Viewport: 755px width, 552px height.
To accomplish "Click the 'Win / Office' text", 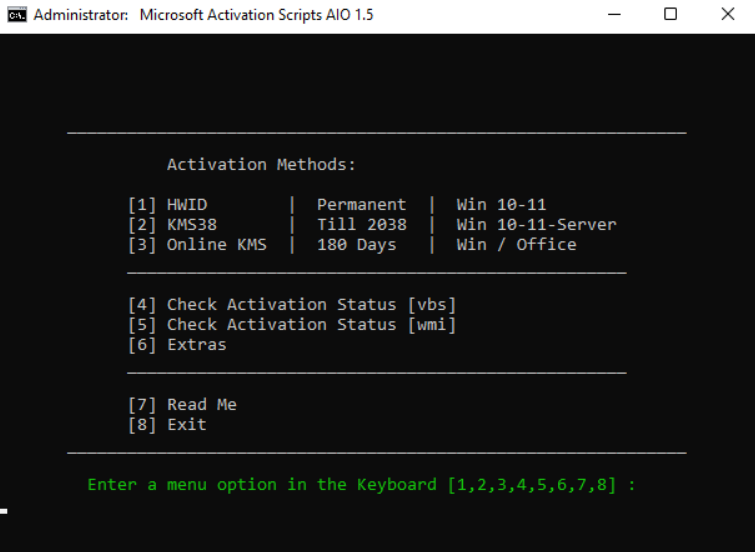I will click(516, 245).
